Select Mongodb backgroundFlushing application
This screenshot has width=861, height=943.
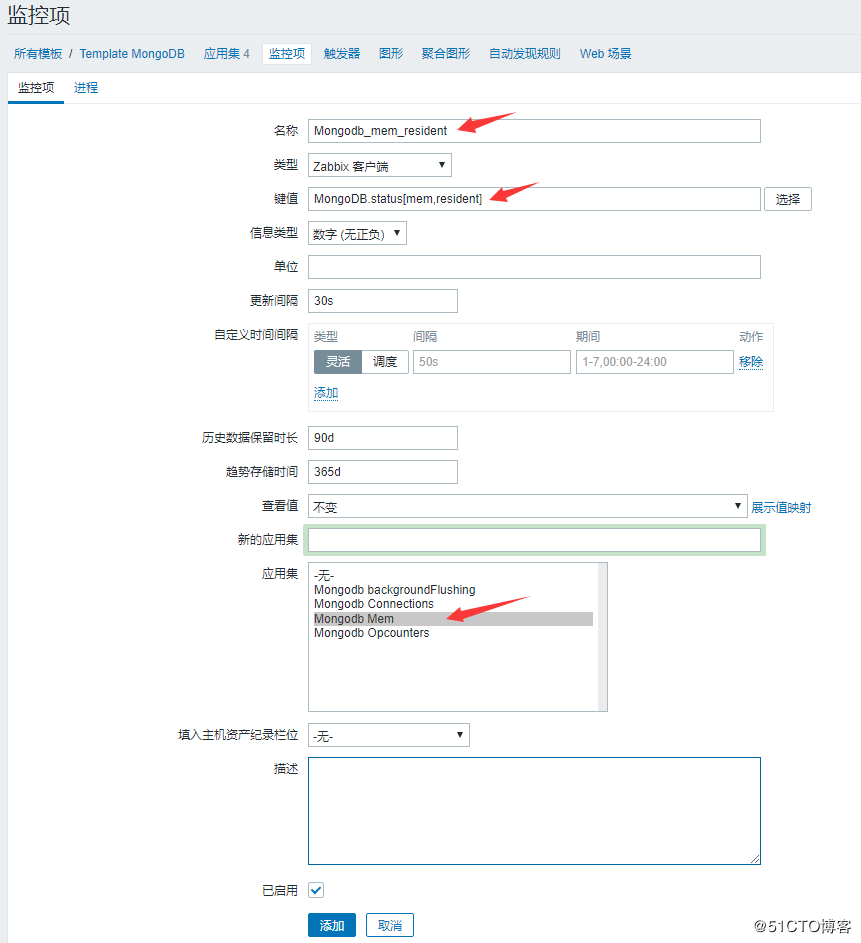[453, 590]
